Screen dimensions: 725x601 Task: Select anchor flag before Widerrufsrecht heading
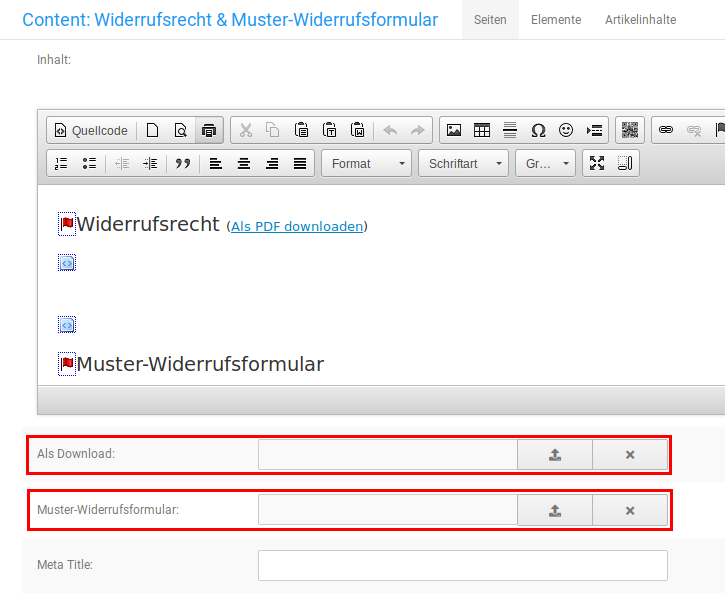(x=67, y=224)
